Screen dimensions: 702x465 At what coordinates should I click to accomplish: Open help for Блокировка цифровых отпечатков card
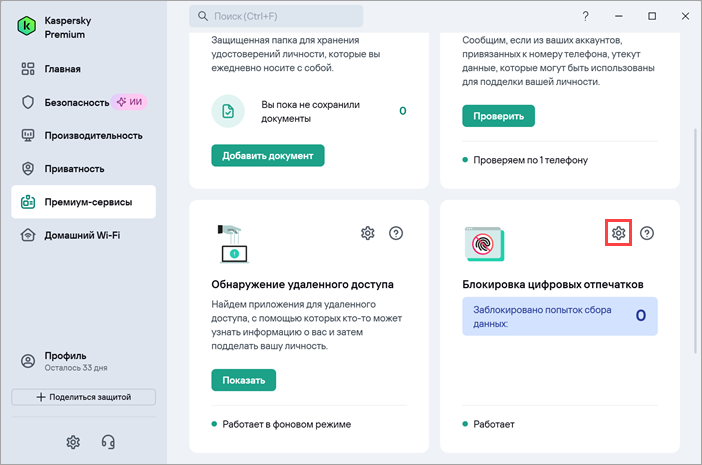(646, 233)
